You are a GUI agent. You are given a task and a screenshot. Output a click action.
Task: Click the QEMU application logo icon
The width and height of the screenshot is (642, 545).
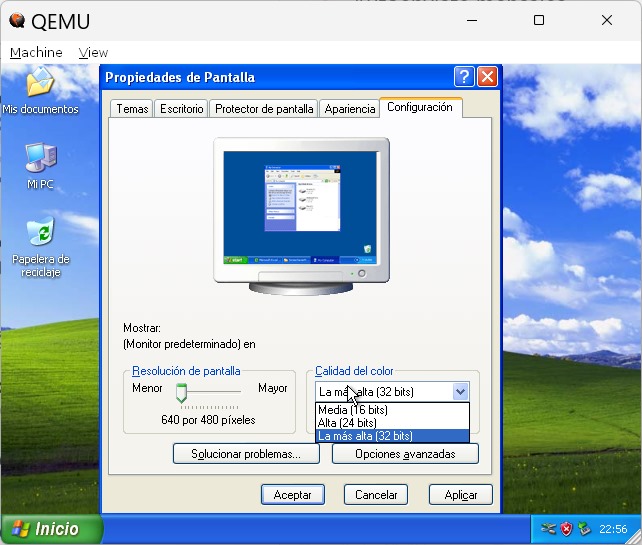pyautogui.click(x=17, y=20)
